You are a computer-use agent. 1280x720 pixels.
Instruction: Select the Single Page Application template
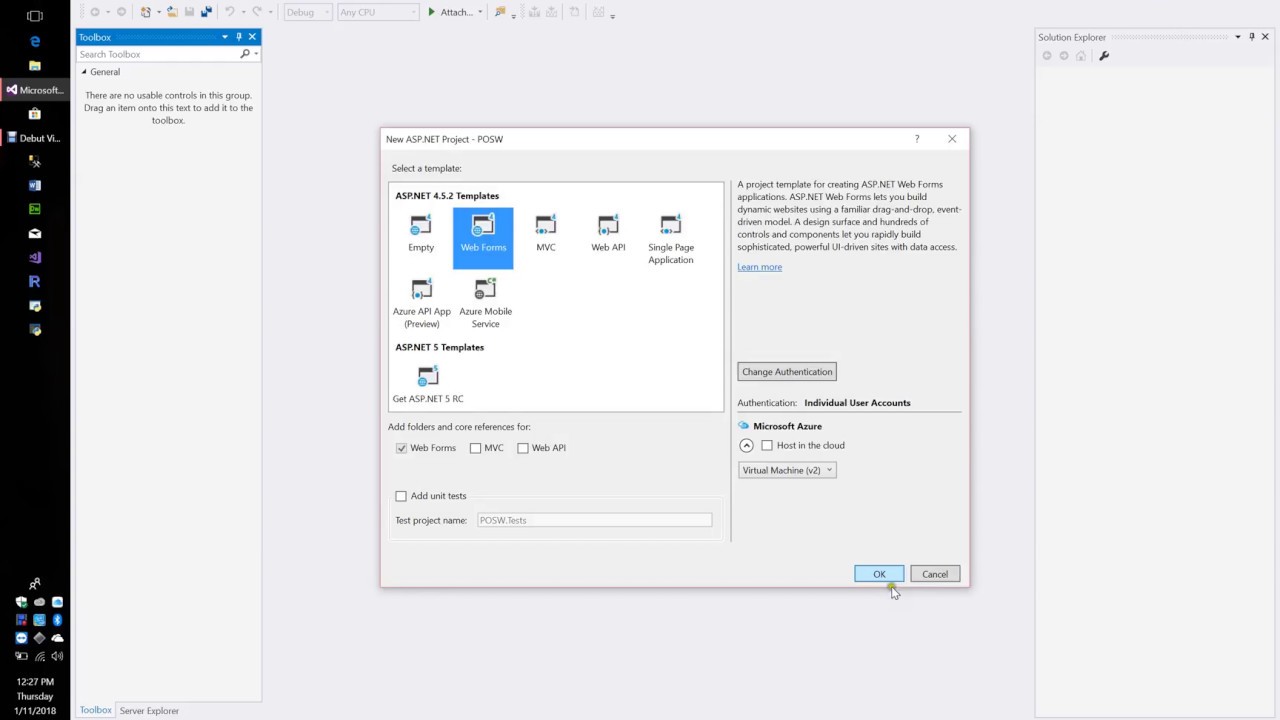pos(670,240)
